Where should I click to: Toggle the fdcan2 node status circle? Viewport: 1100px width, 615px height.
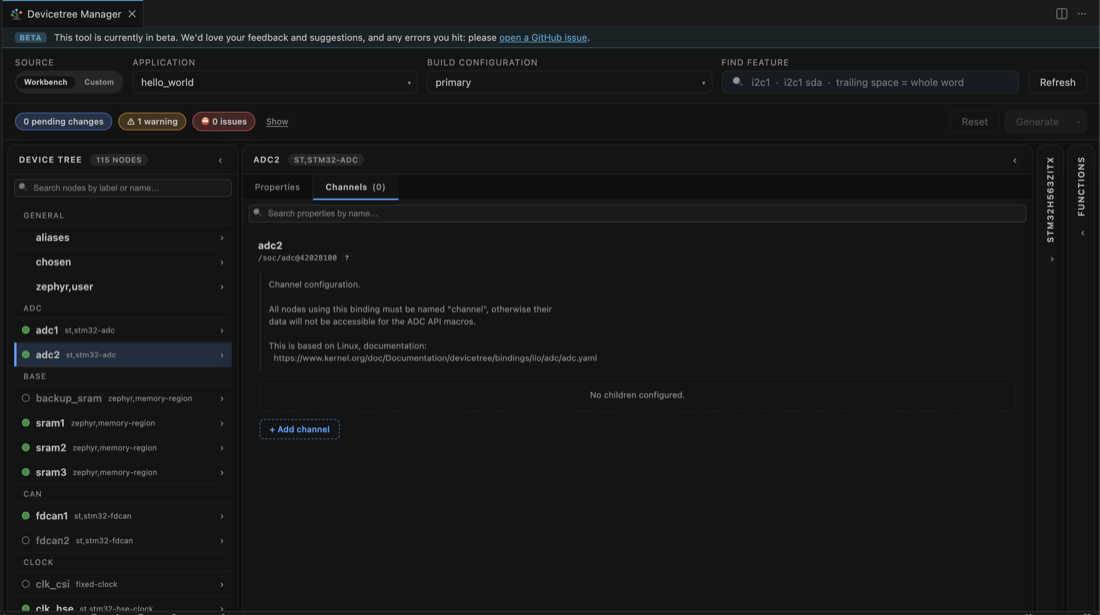26,541
